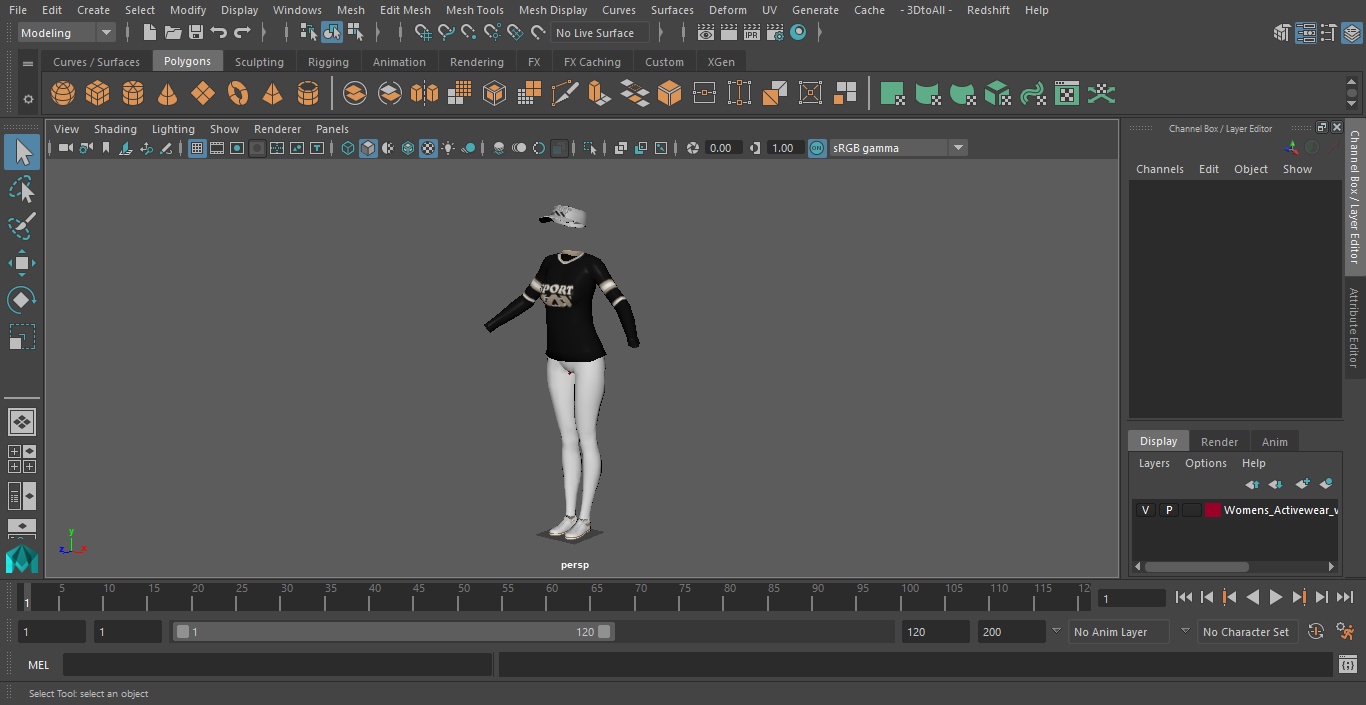1366x705 pixels.
Task: Click the Combine meshes shelf icon
Action: (x=355, y=94)
